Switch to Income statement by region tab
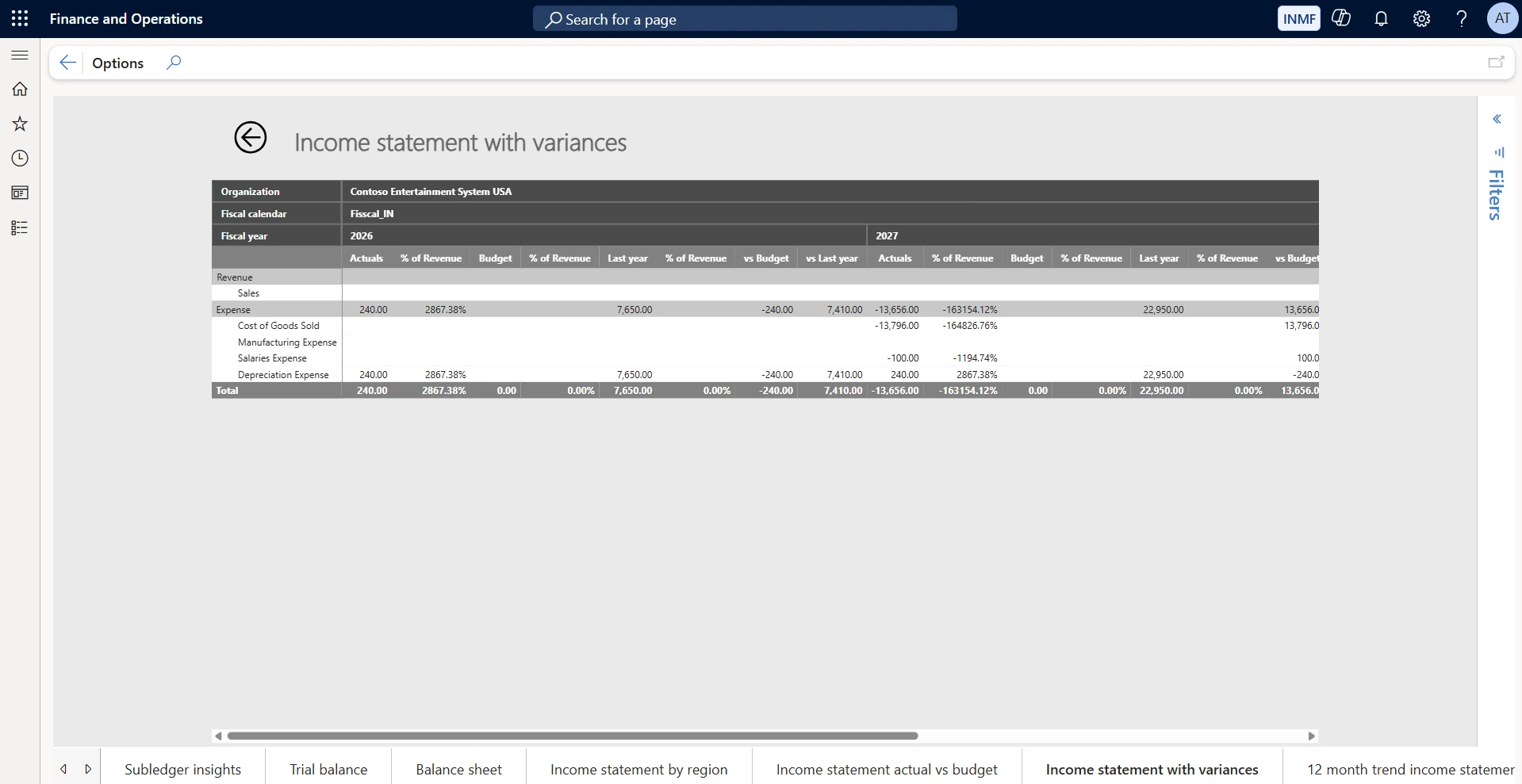1522x784 pixels. [638, 769]
